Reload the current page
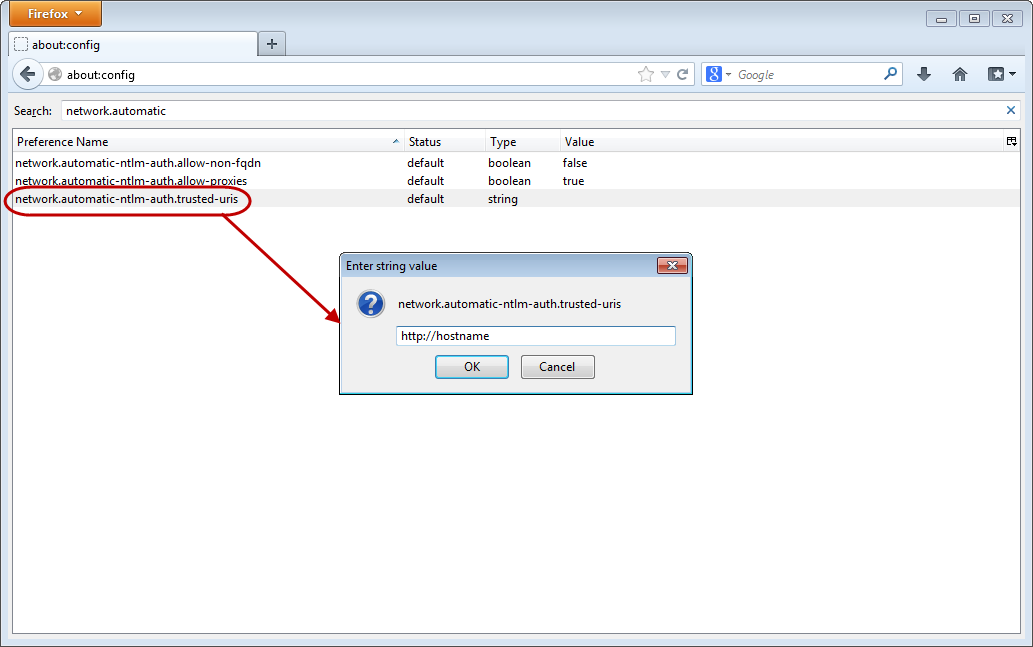This screenshot has height=647, width=1033. 681,74
